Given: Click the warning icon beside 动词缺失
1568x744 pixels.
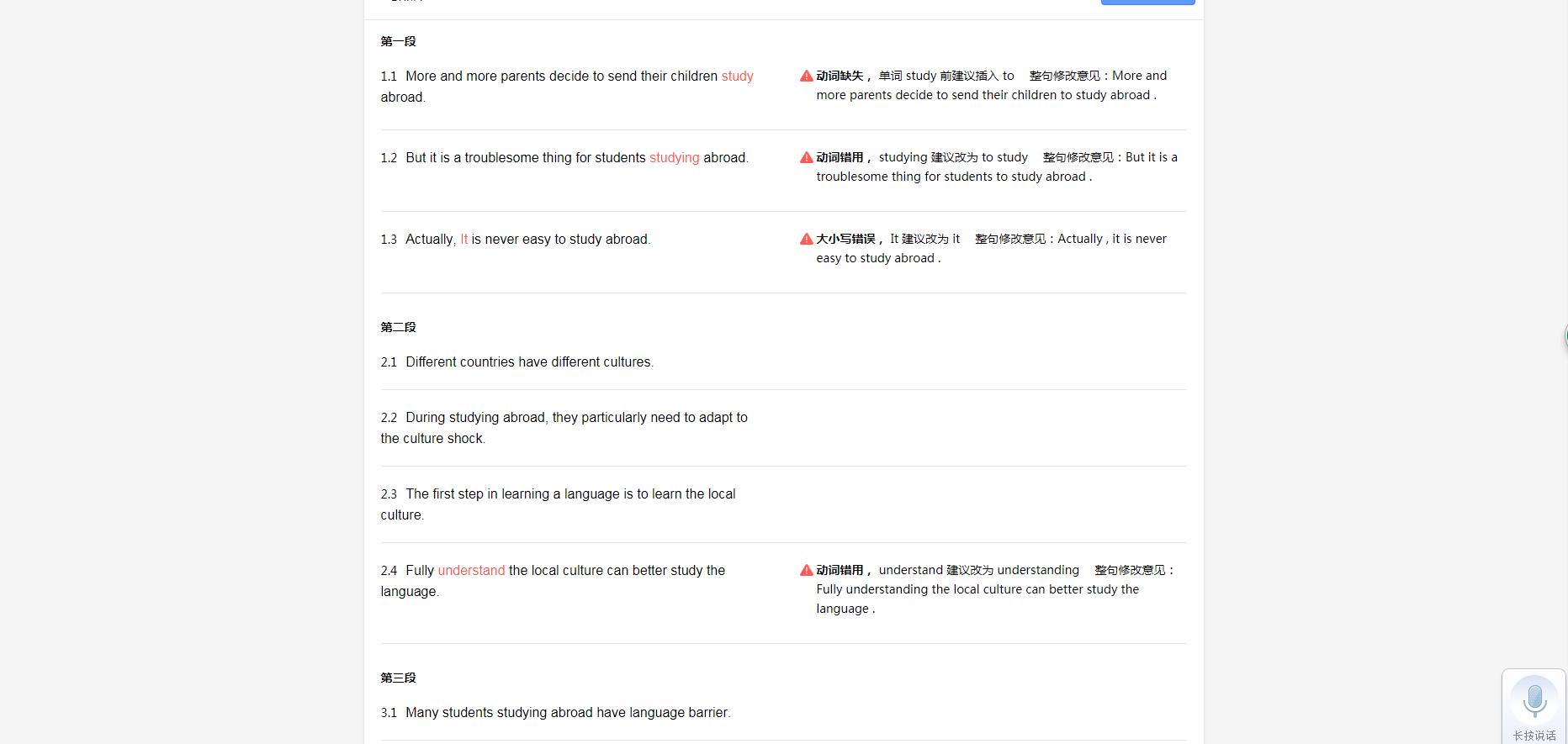Looking at the screenshot, I should pos(806,76).
